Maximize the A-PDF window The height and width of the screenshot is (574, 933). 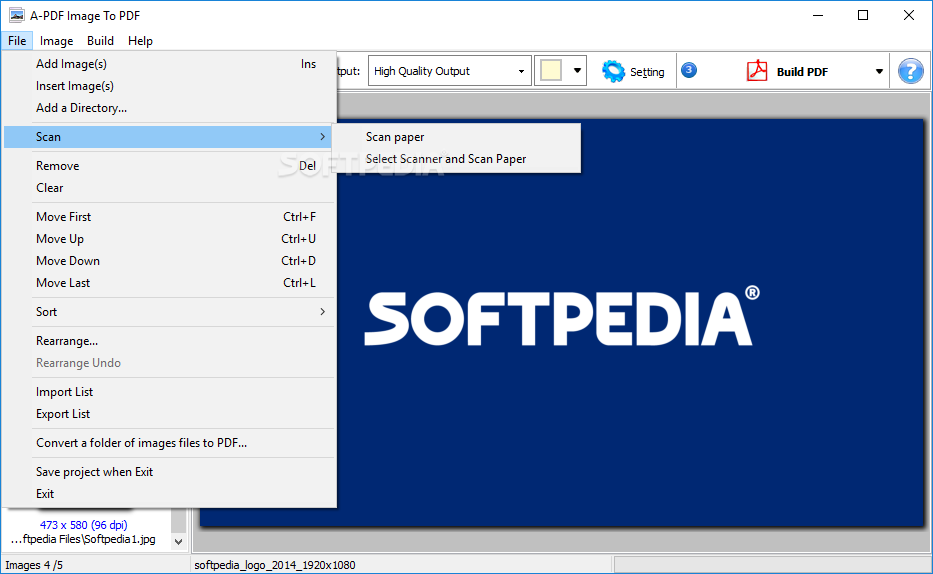coord(863,15)
